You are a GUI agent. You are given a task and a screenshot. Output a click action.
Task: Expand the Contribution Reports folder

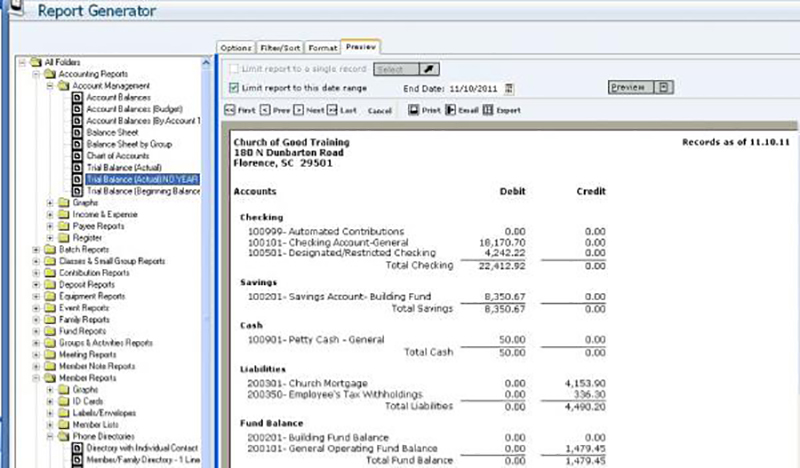36,273
